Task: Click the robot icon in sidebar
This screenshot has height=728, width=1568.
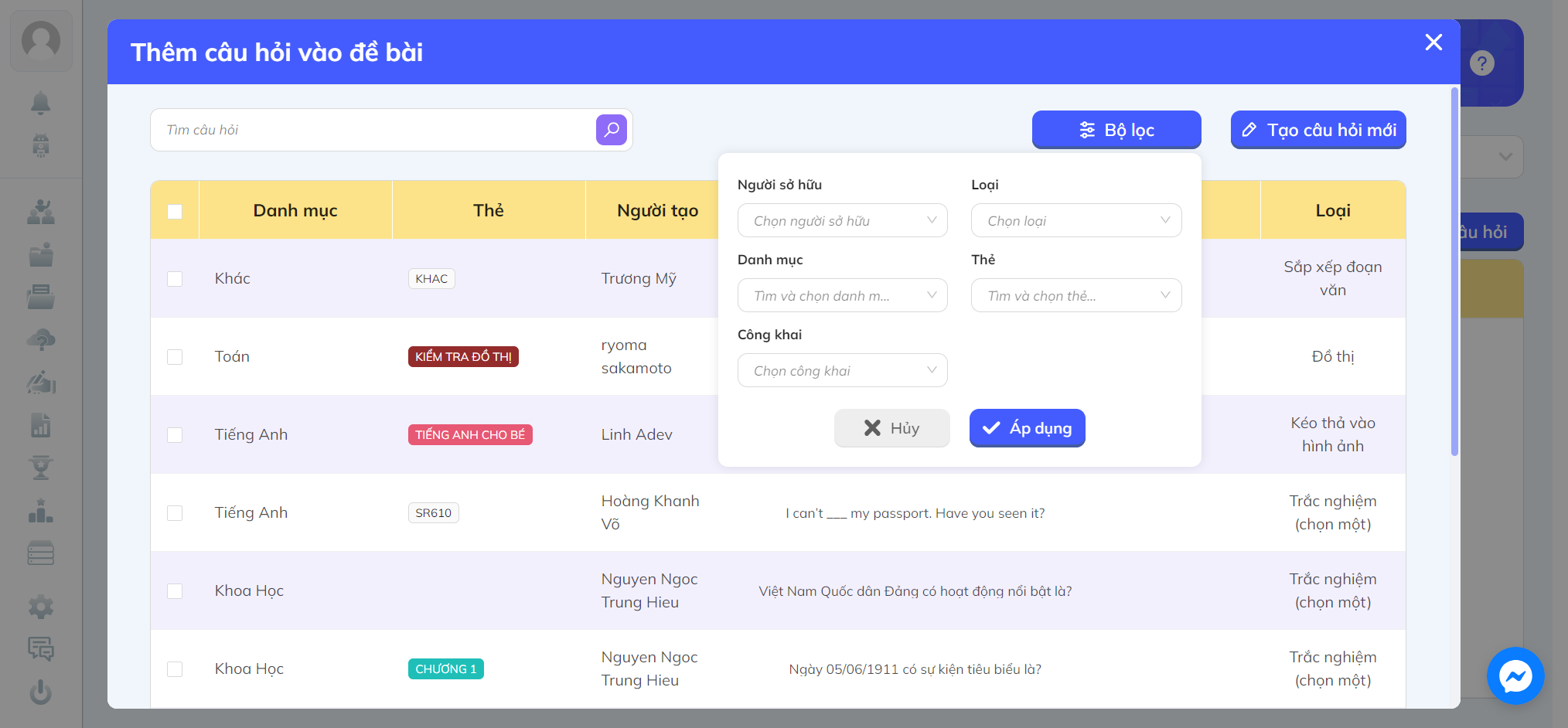Action: click(x=41, y=145)
